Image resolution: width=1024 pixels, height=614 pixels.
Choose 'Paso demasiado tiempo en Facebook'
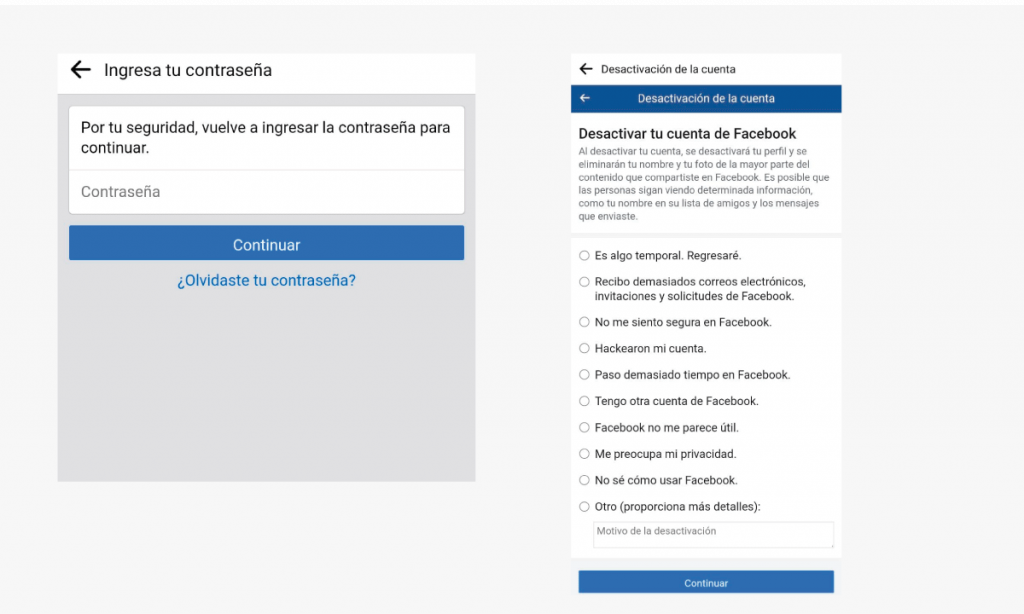[584, 374]
